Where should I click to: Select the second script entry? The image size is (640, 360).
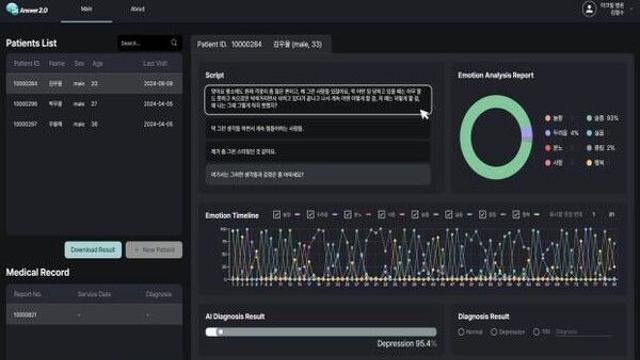pos(318,129)
